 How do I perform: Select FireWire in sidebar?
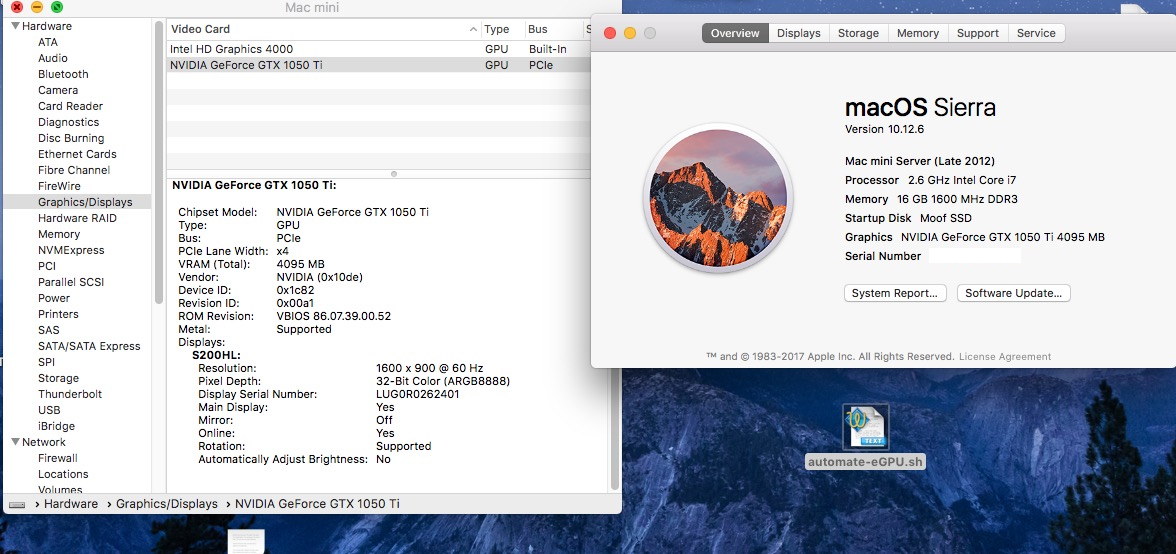pyautogui.click(x=59, y=186)
